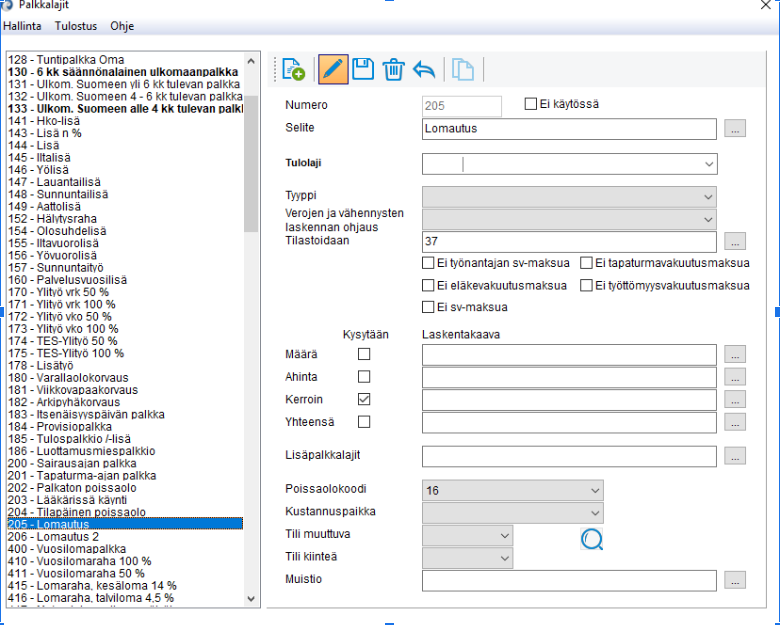Viewport: 780px width, 625px height.
Task: Open the Tulostus menu
Action: click(x=76, y=26)
